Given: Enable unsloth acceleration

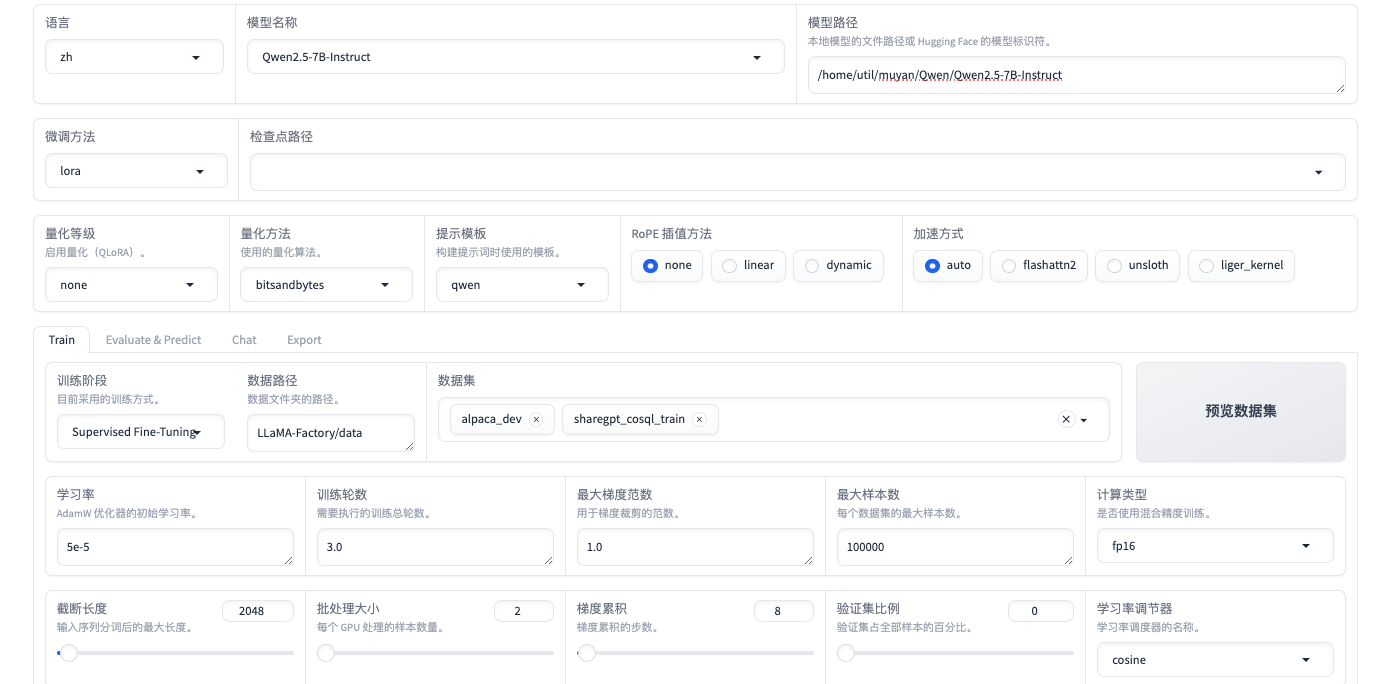Looking at the screenshot, I should 1137,266.
